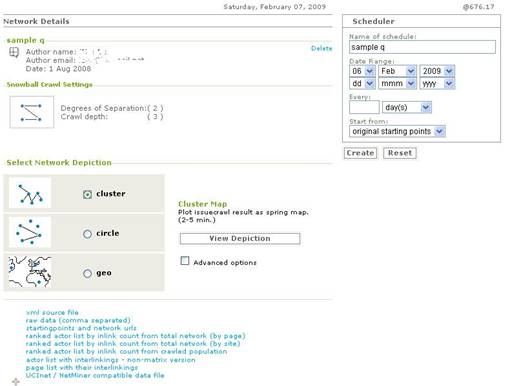
Task: Select the cluster radio button
Action: [87, 194]
